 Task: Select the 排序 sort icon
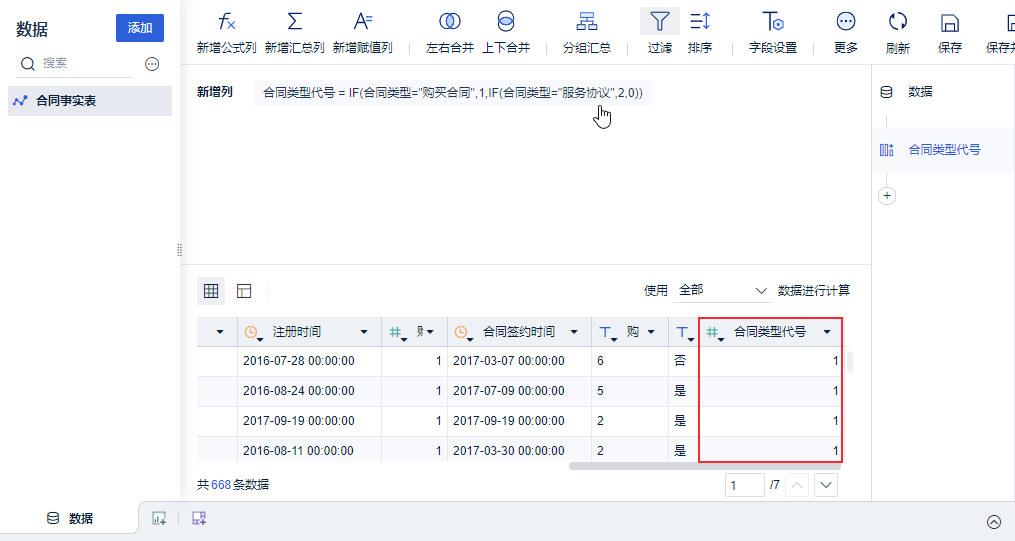(700, 22)
